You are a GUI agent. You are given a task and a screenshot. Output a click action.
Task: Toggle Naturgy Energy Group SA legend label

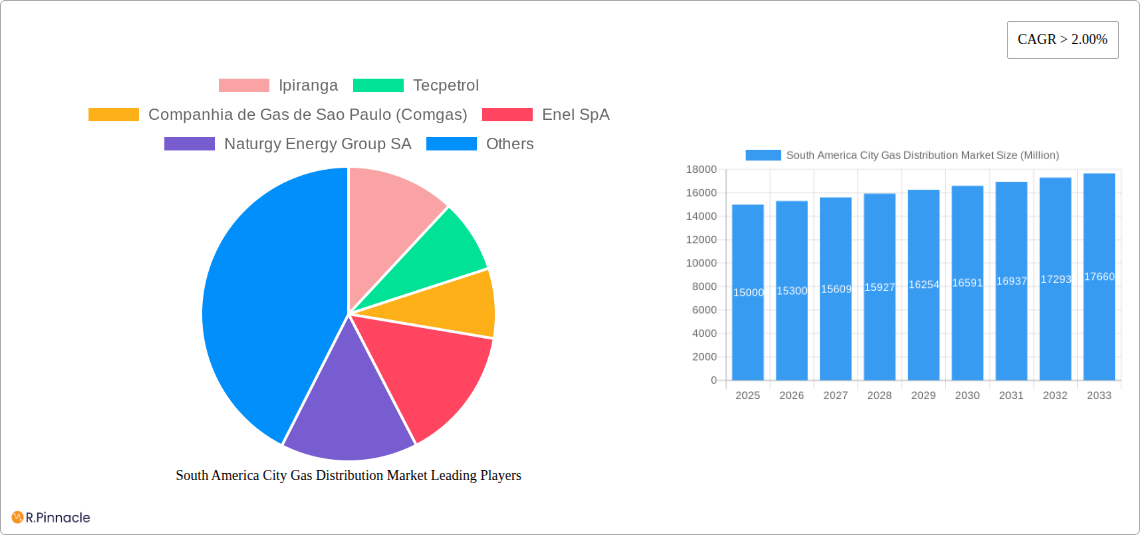318,144
